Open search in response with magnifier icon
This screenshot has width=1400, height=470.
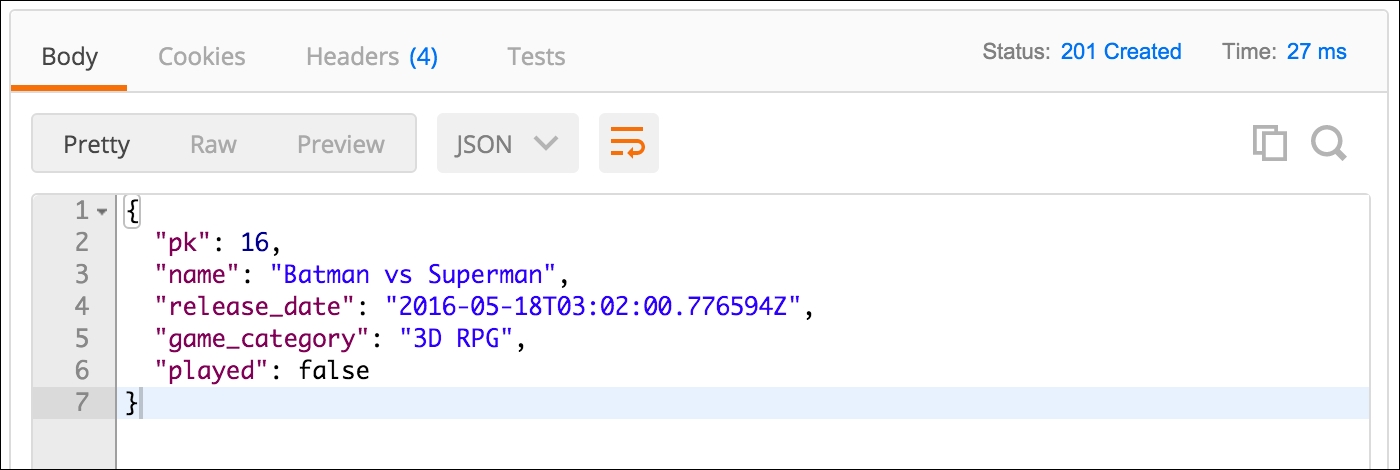pyautogui.click(x=1329, y=144)
